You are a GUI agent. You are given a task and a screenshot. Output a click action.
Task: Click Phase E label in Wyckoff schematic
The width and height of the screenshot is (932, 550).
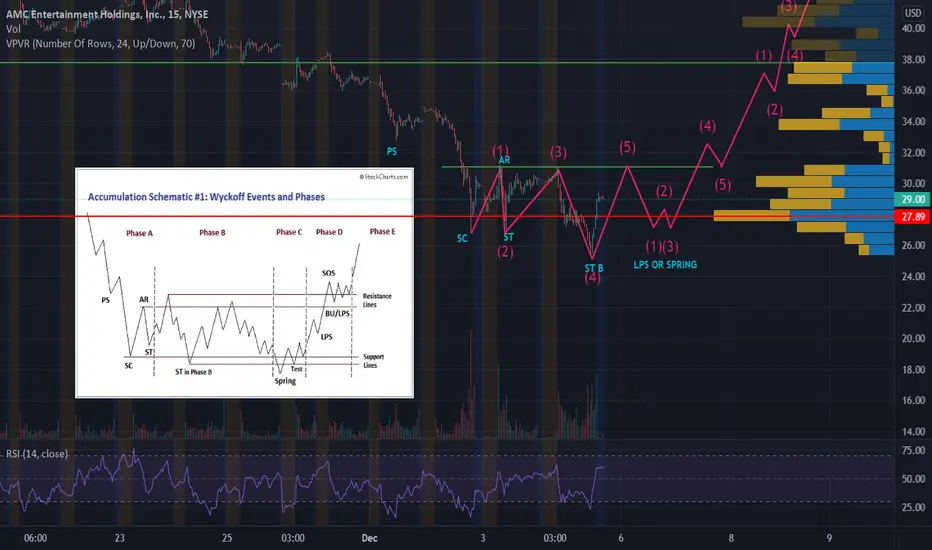pos(382,231)
